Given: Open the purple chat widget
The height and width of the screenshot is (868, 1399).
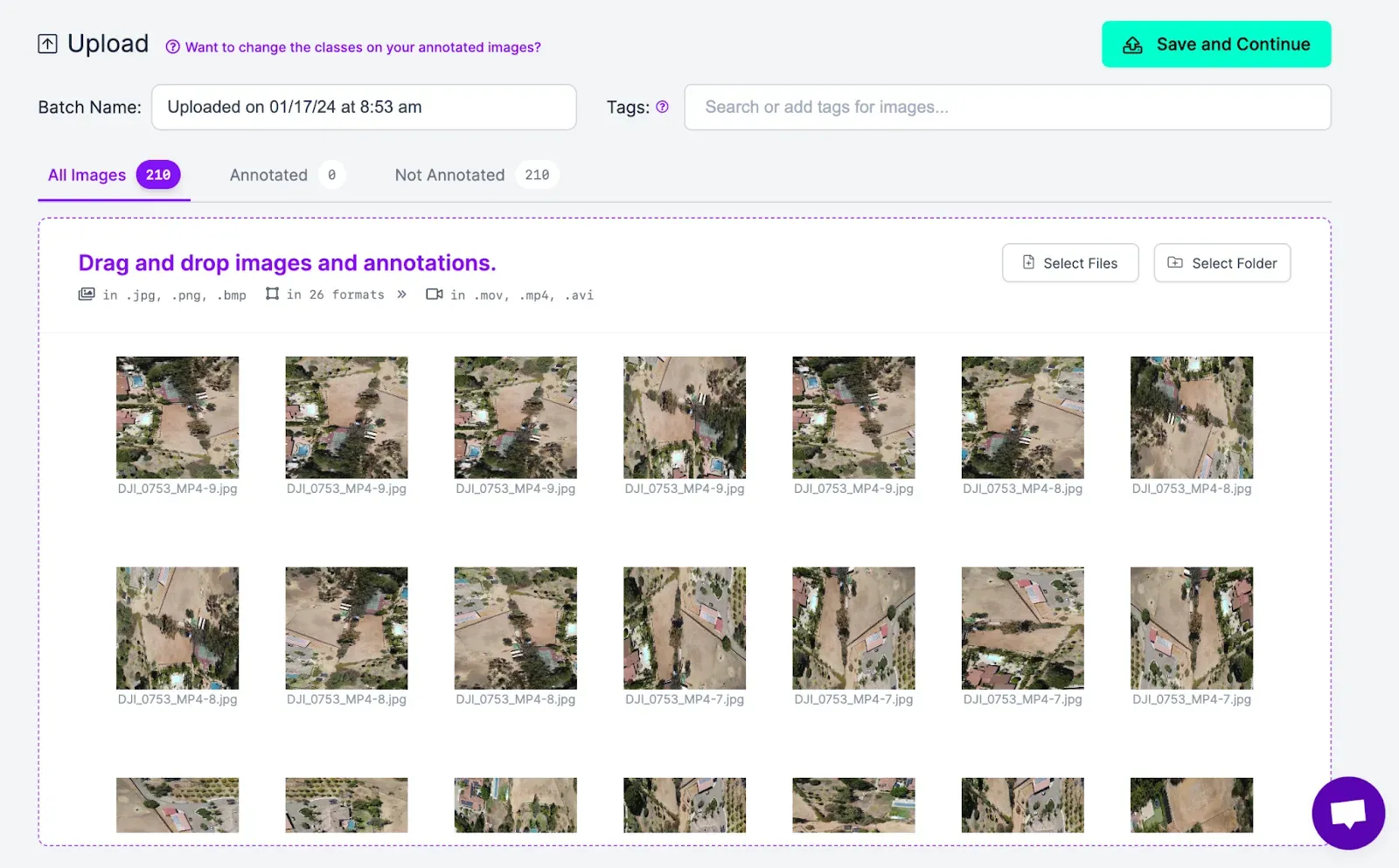Looking at the screenshot, I should tap(1348, 813).
